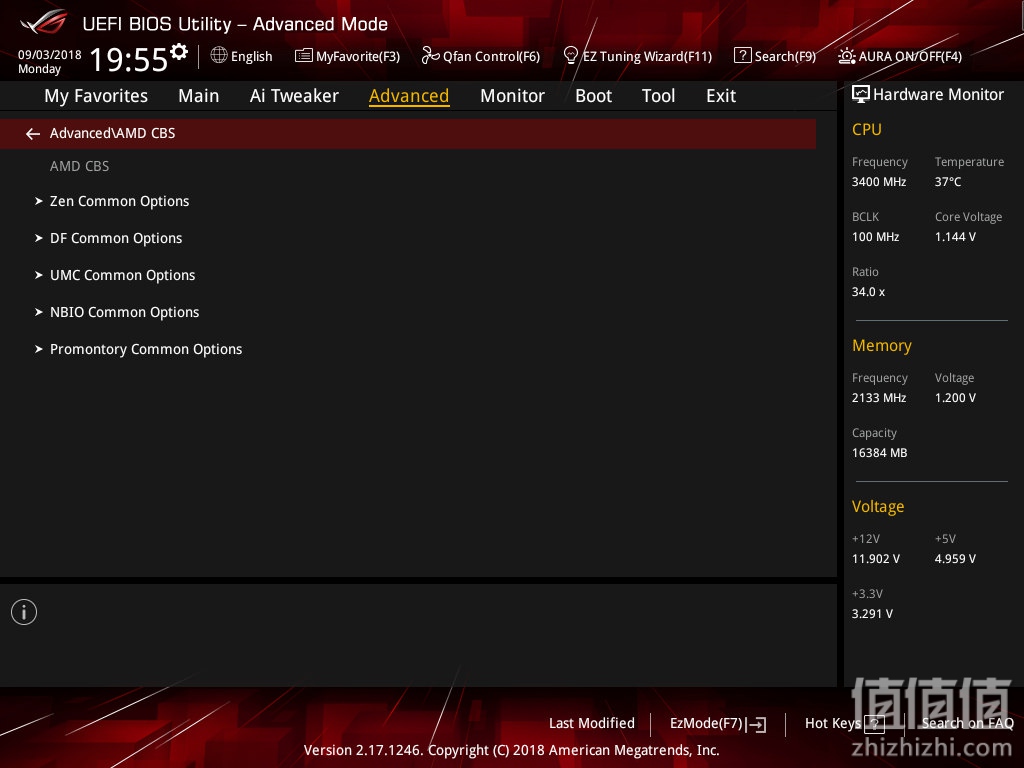The height and width of the screenshot is (768, 1024).
Task: Click CPU frequency value 3400 MHz
Action: 878,182
